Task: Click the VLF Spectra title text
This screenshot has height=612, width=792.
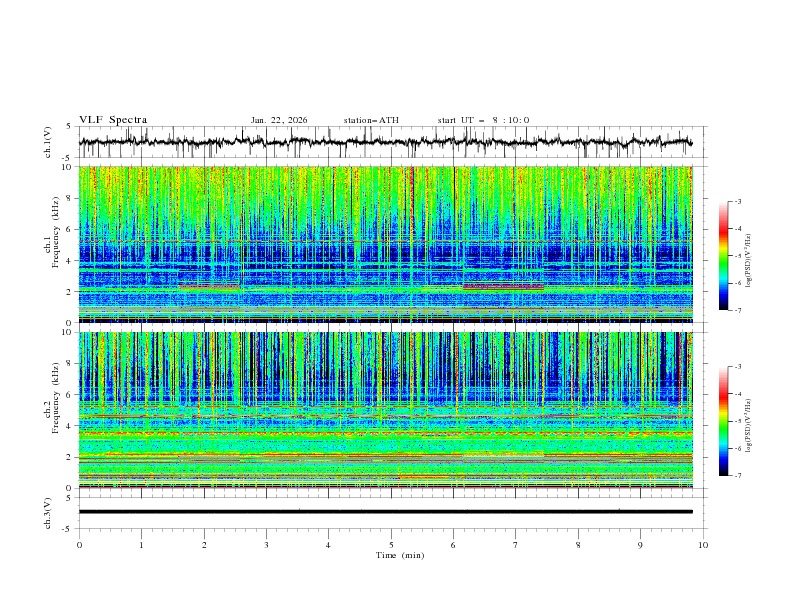Action: 113,120
